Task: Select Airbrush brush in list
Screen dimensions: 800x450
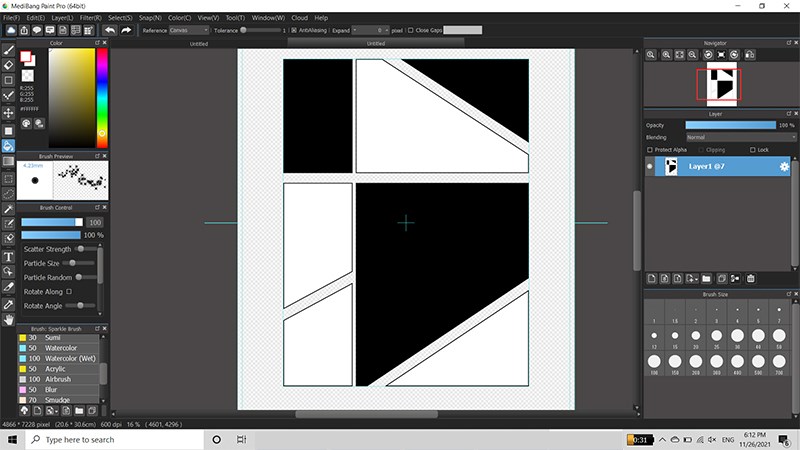Action: [59, 379]
